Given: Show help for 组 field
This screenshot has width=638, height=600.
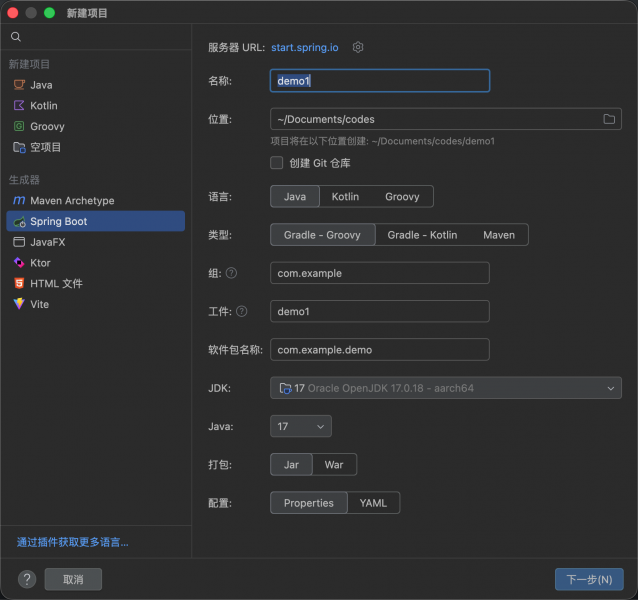Looking at the screenshot, I should tap(231, 273).
